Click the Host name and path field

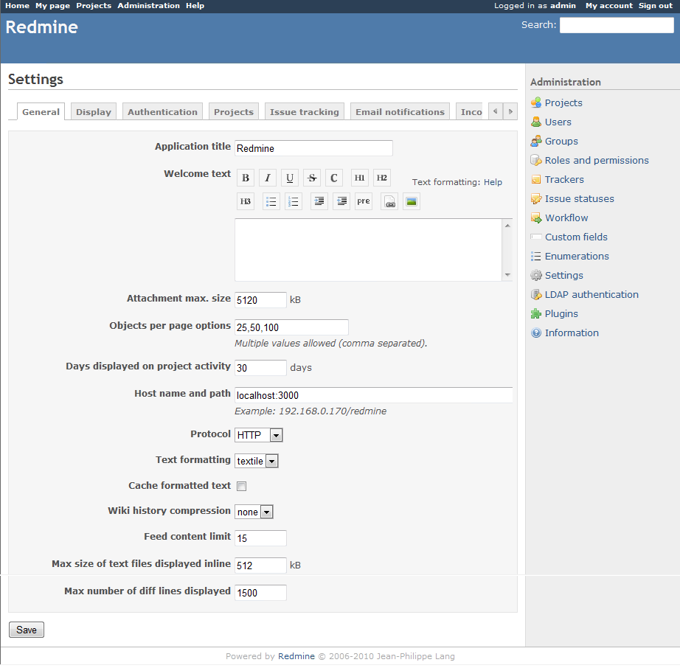coord(373,395)
